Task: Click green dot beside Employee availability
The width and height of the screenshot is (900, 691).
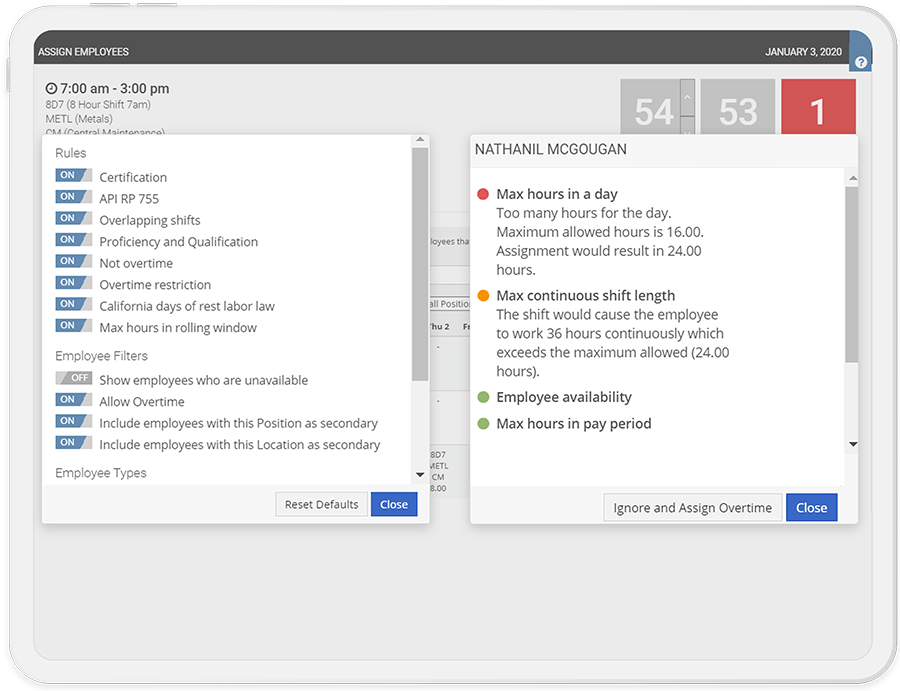Action: (x=483, y=397)
